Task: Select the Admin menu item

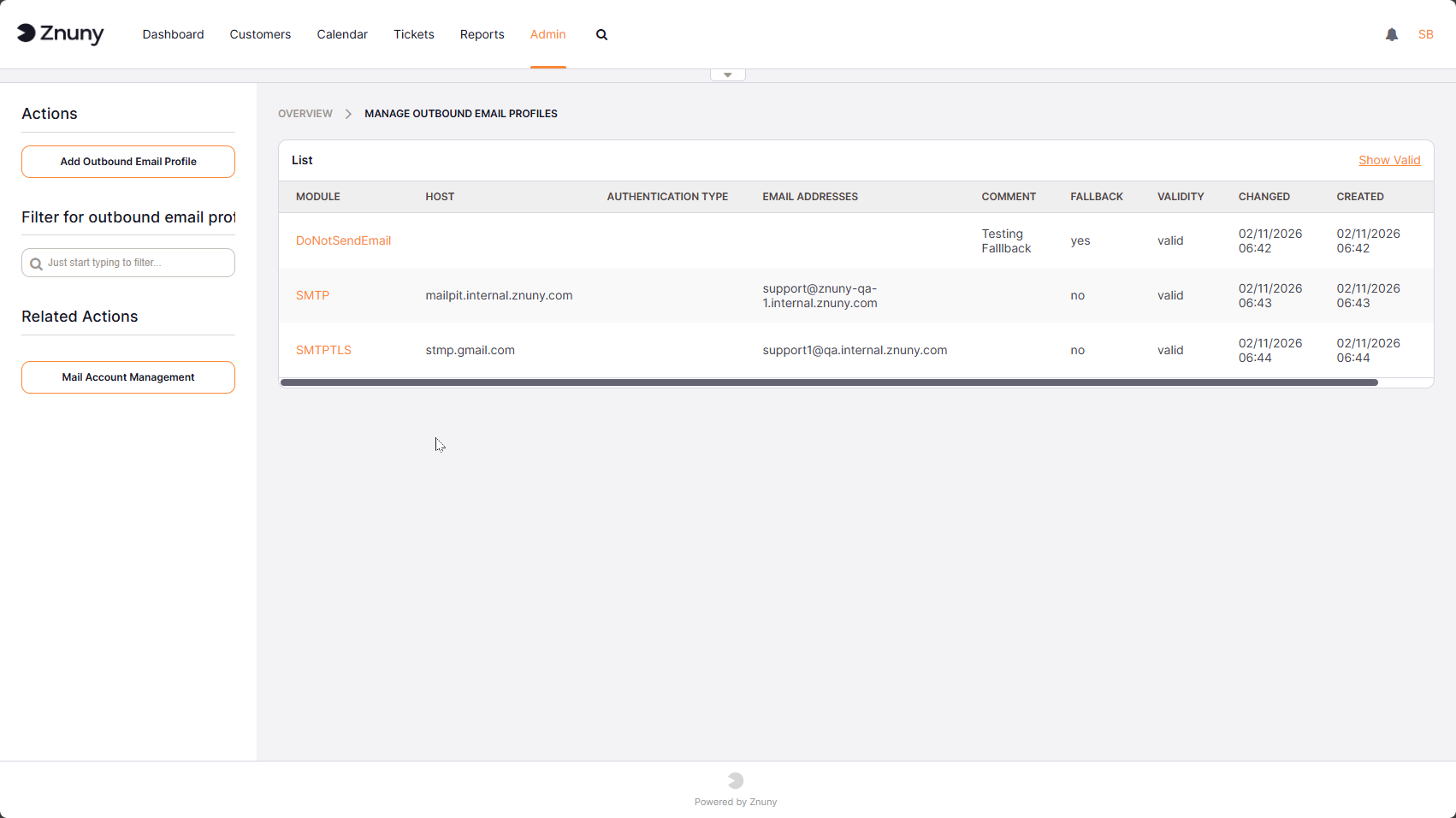Action: [x=547, y=35]
